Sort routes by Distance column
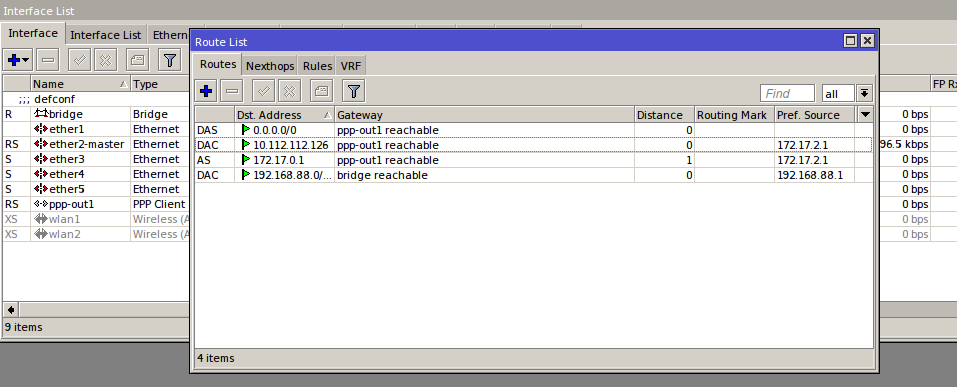This screenshot has height=387, width=957. [x=665, y=115]
